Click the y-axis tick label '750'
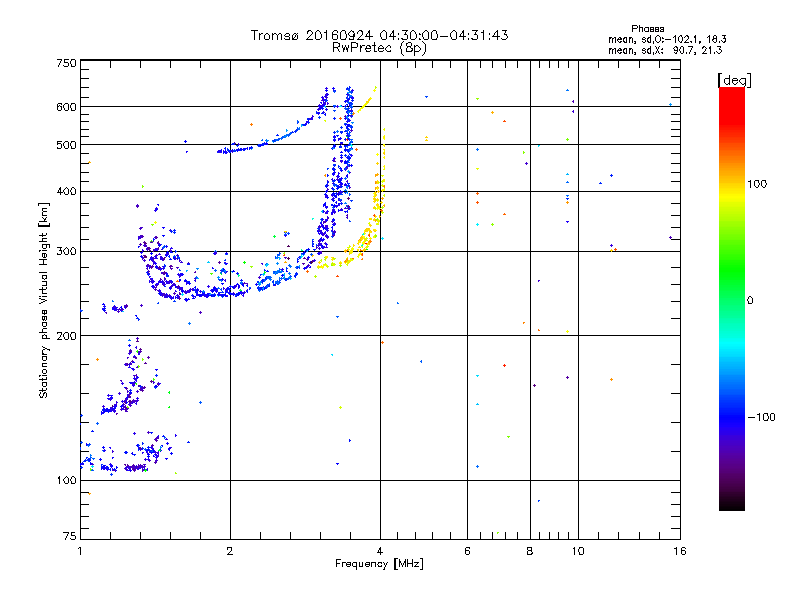The width and height of the screenshot is (800, 600). click(x=66, y=63)
